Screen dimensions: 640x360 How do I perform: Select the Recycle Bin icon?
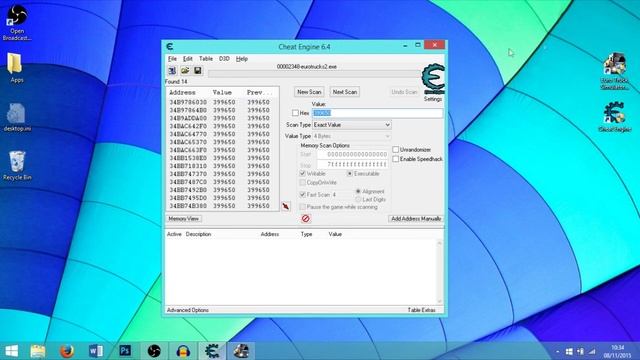[17, 165]
